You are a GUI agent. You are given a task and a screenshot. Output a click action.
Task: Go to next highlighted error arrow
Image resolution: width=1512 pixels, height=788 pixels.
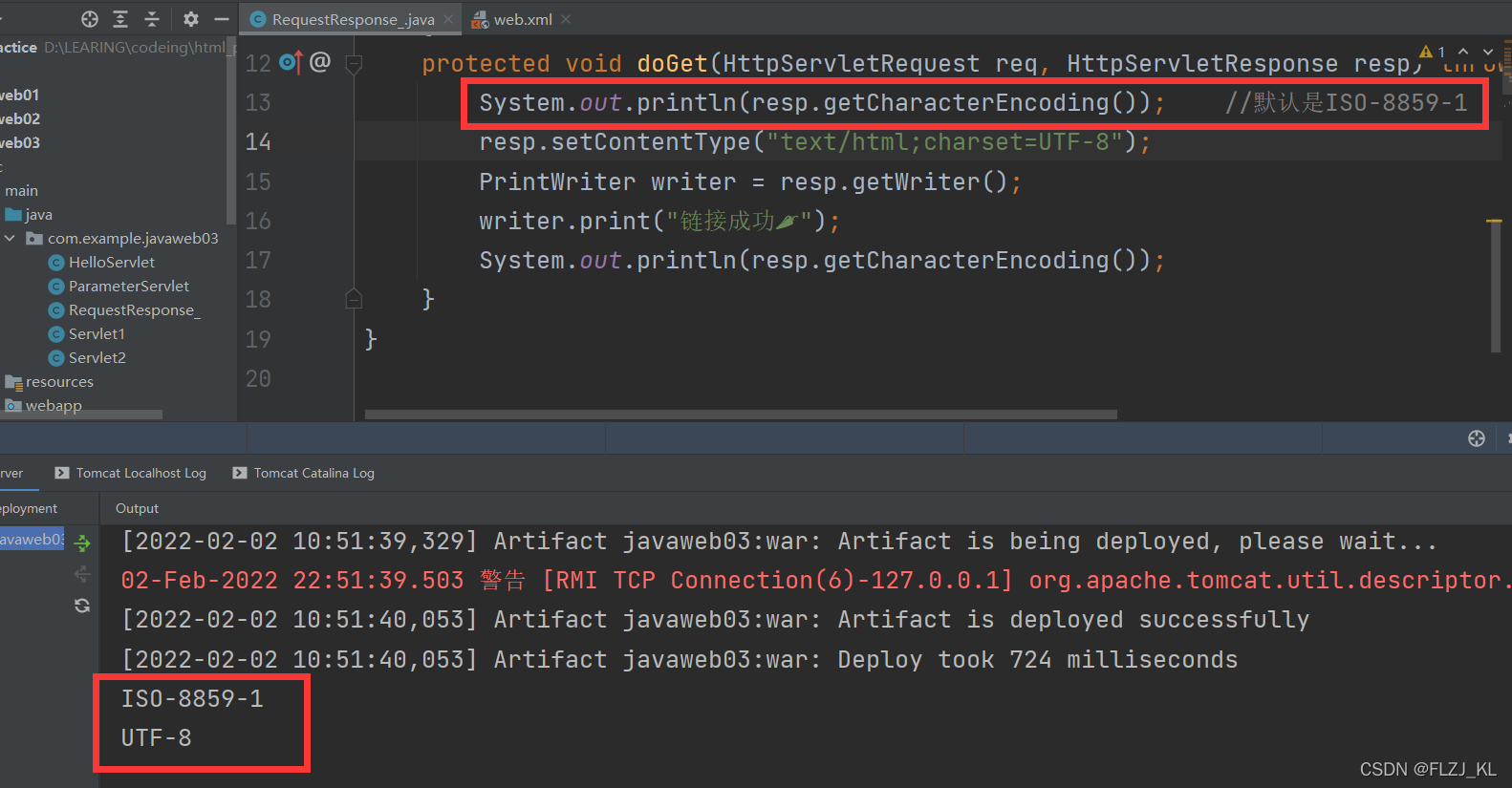pos(1488,52)
